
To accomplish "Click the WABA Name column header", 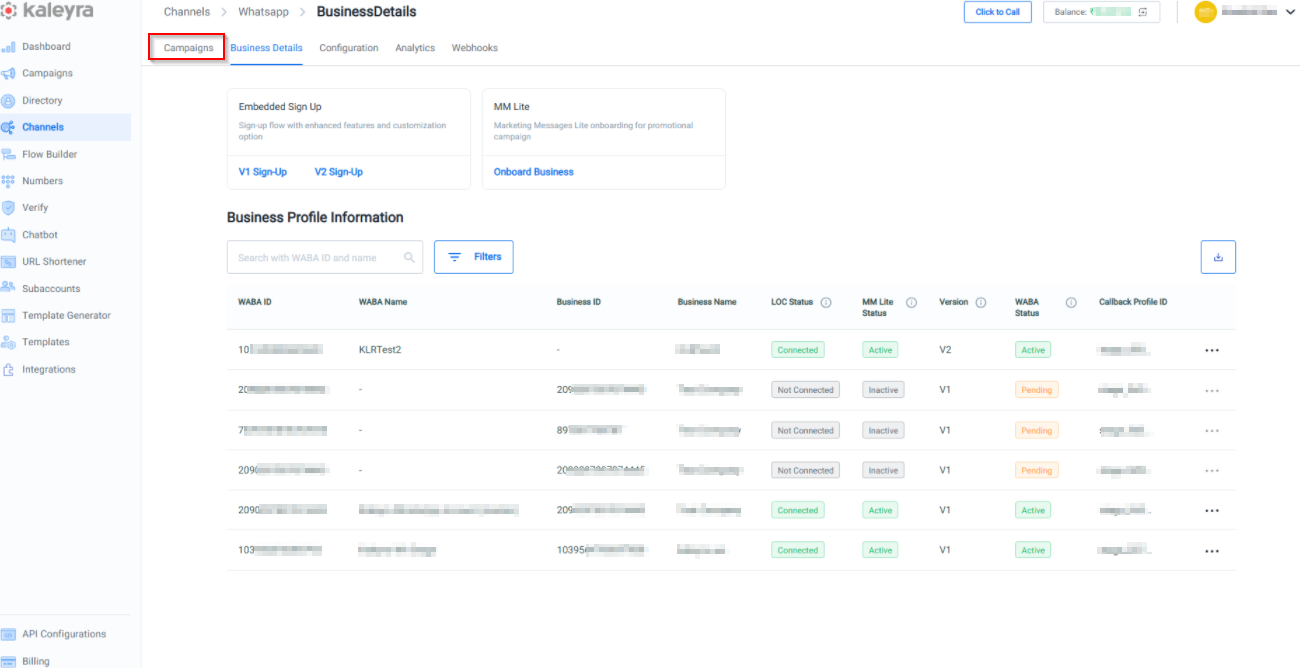I will click(383, 302).
